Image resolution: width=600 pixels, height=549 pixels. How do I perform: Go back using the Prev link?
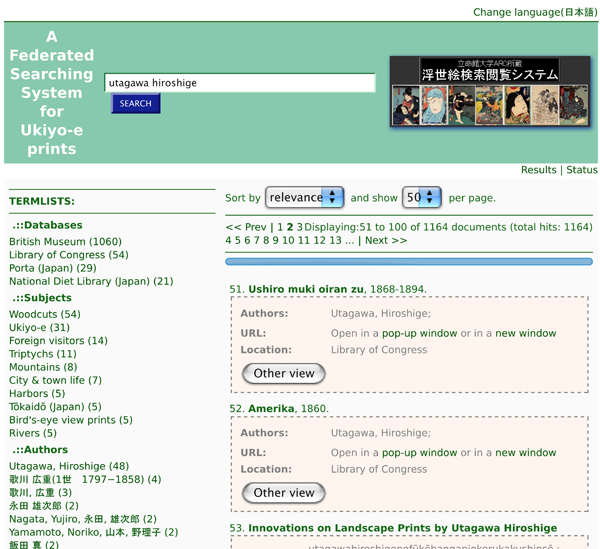coord(248,227)
